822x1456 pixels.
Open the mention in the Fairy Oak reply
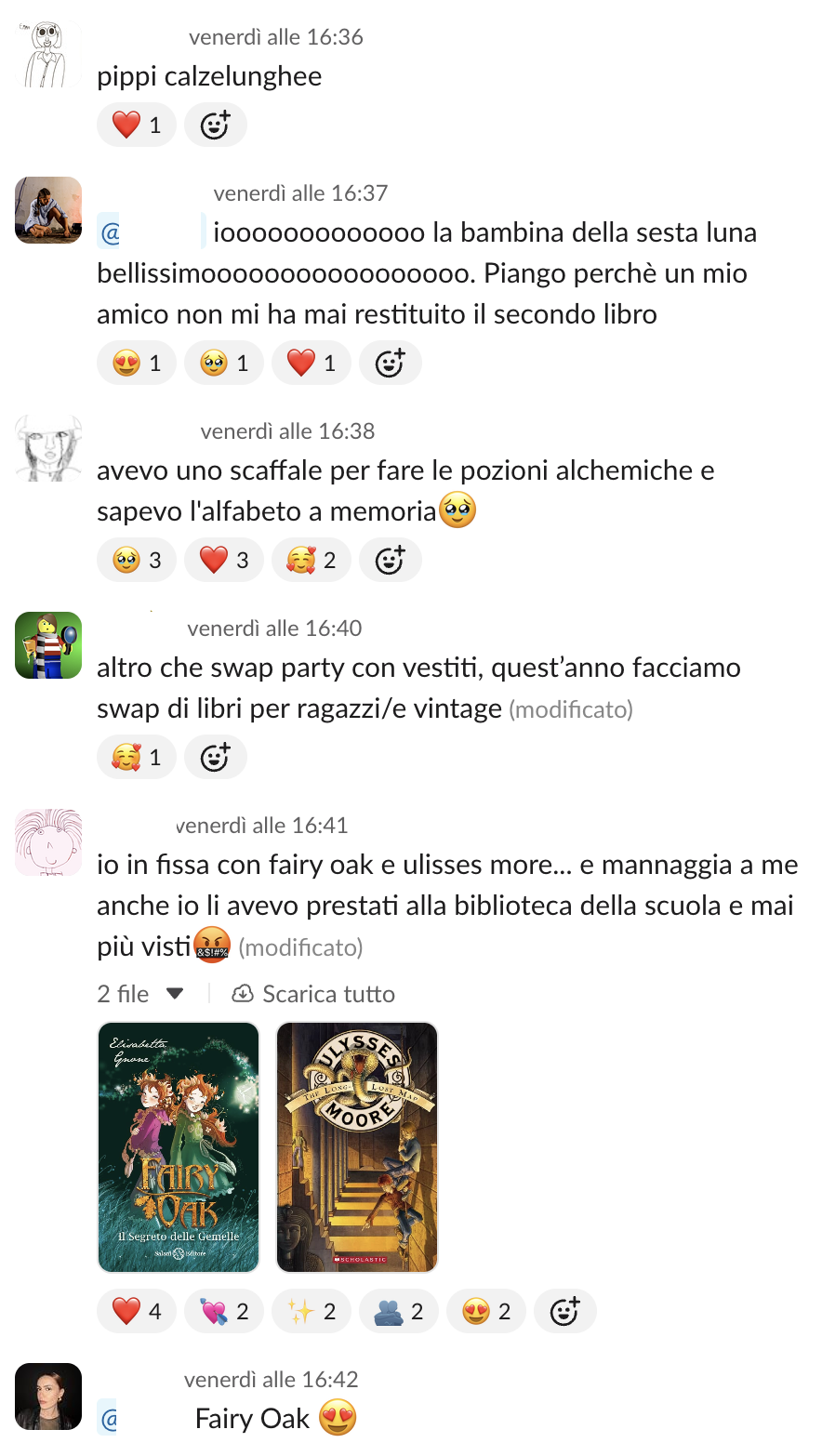pos(109,1419)
